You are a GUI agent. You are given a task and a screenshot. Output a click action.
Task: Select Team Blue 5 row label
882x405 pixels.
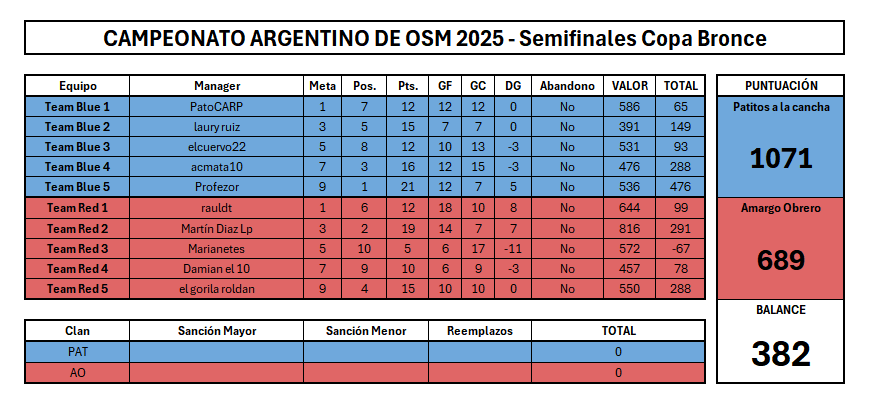[77, 187]
